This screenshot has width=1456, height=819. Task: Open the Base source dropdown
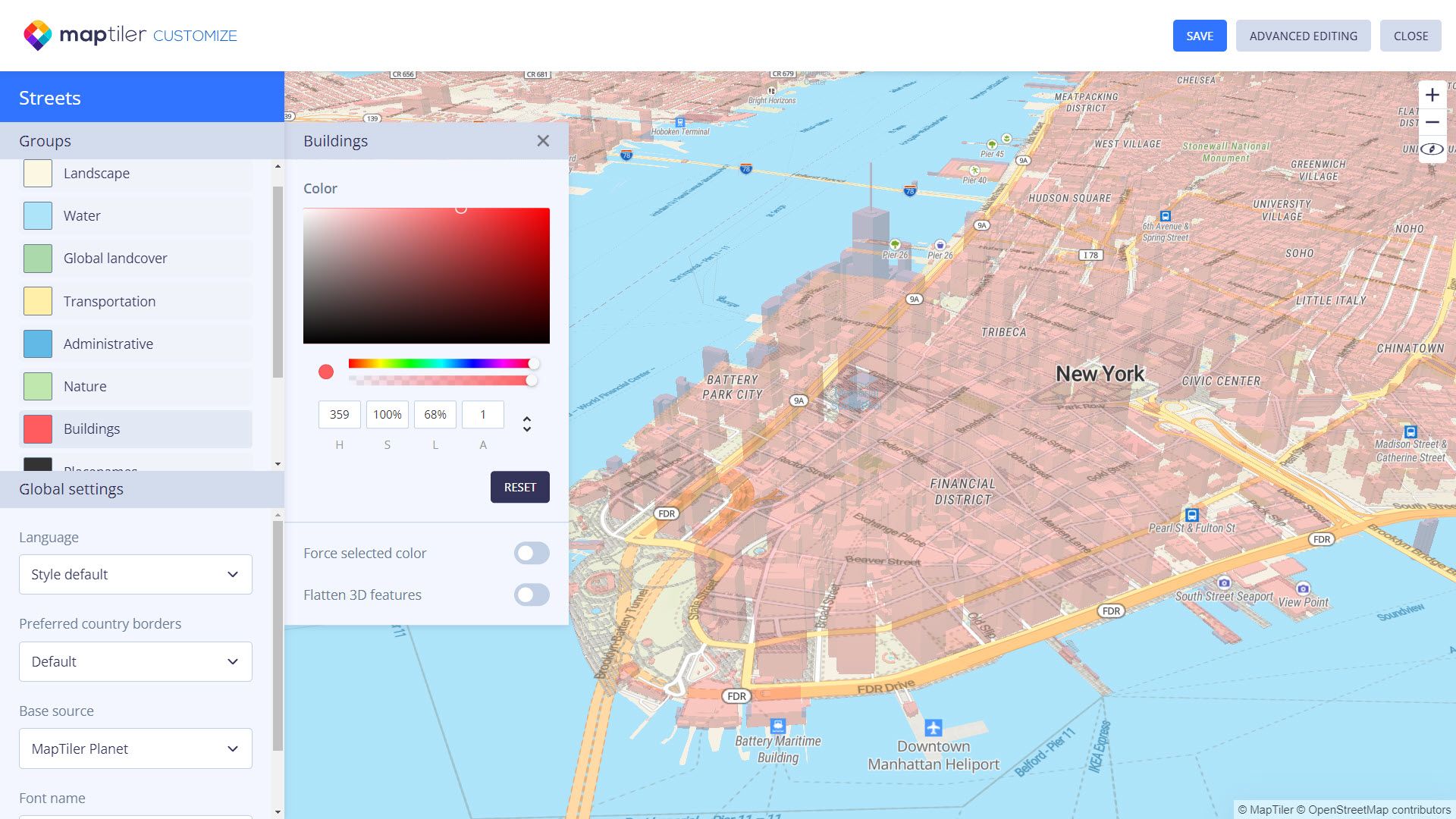pyautogui.click(x=135, y=748)
